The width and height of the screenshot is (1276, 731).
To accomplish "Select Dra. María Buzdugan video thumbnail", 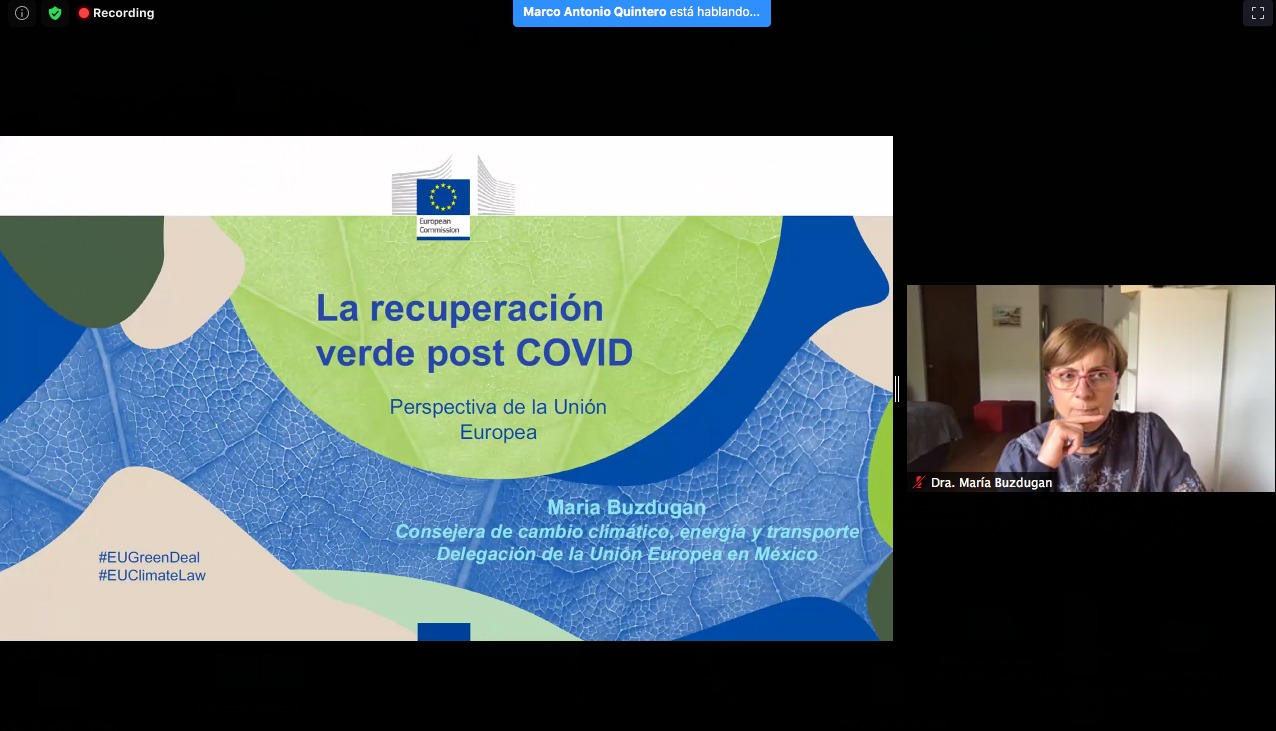I will coord(1090,388).
